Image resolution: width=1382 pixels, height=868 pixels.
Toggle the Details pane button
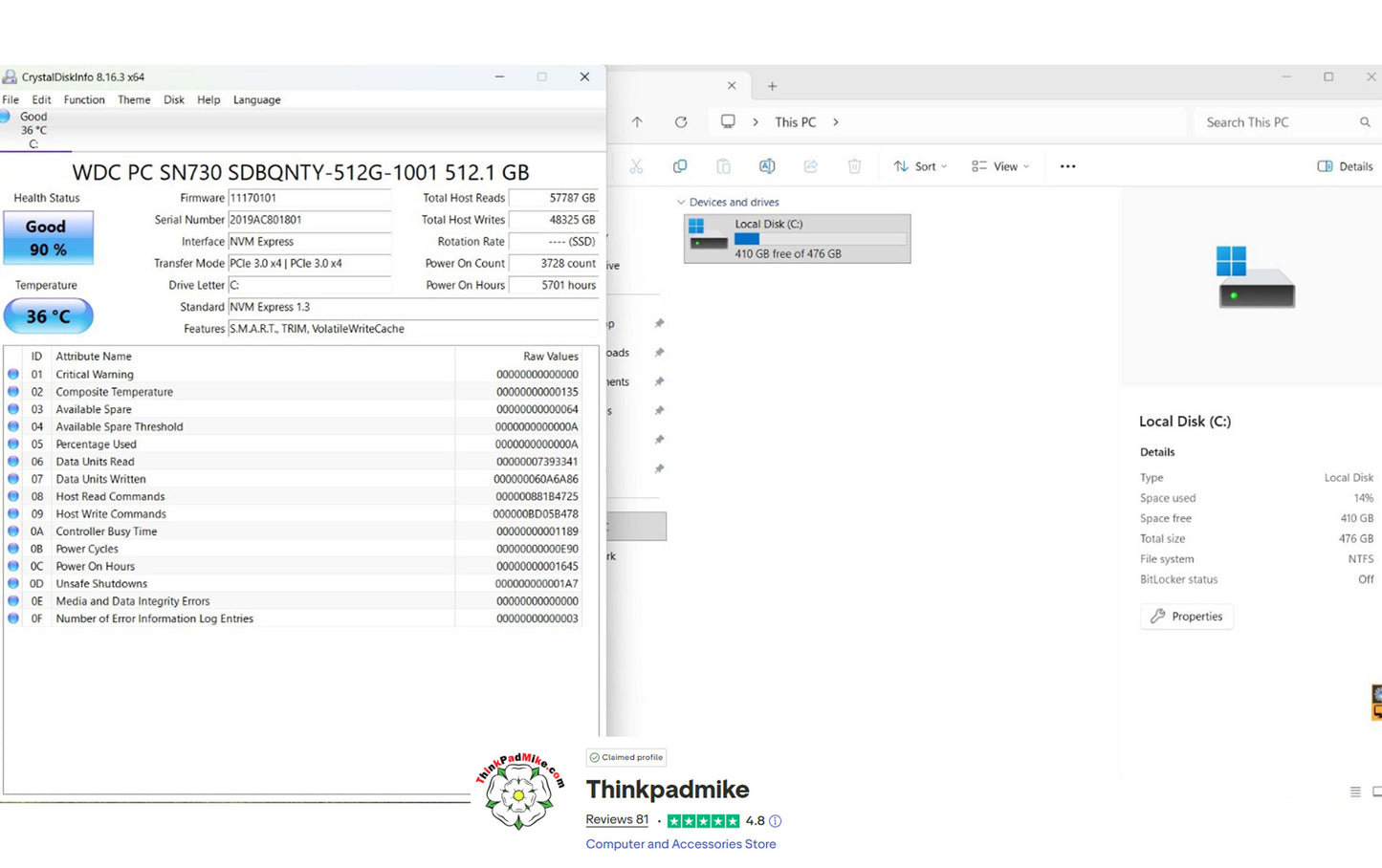tap(1345, 166)
